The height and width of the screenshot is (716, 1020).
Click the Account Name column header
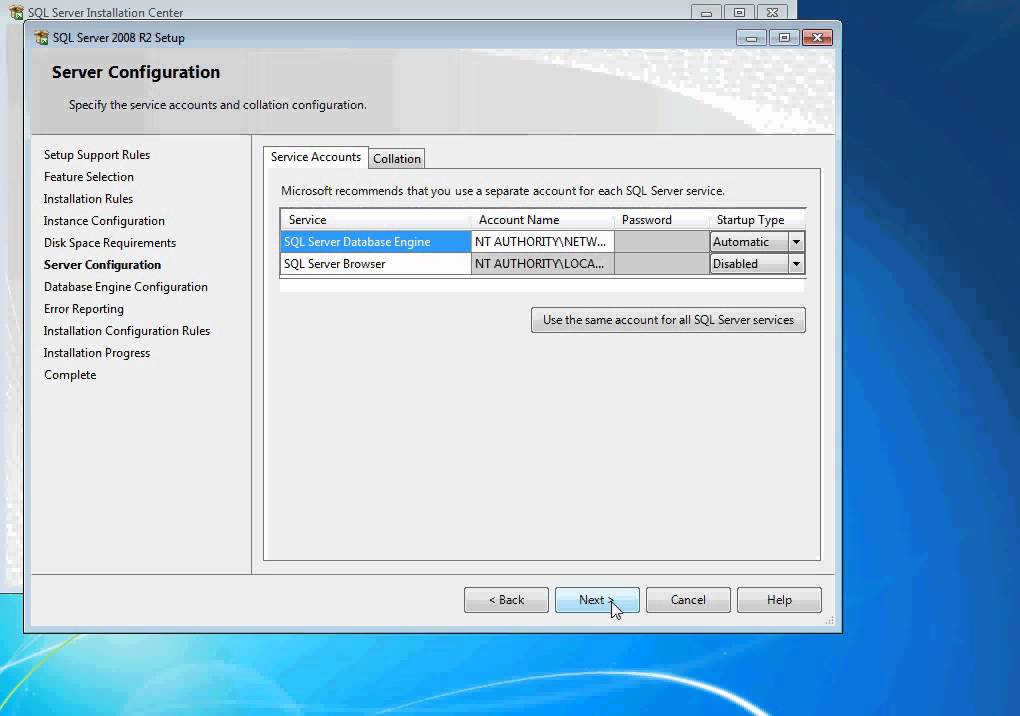[543, 220]
